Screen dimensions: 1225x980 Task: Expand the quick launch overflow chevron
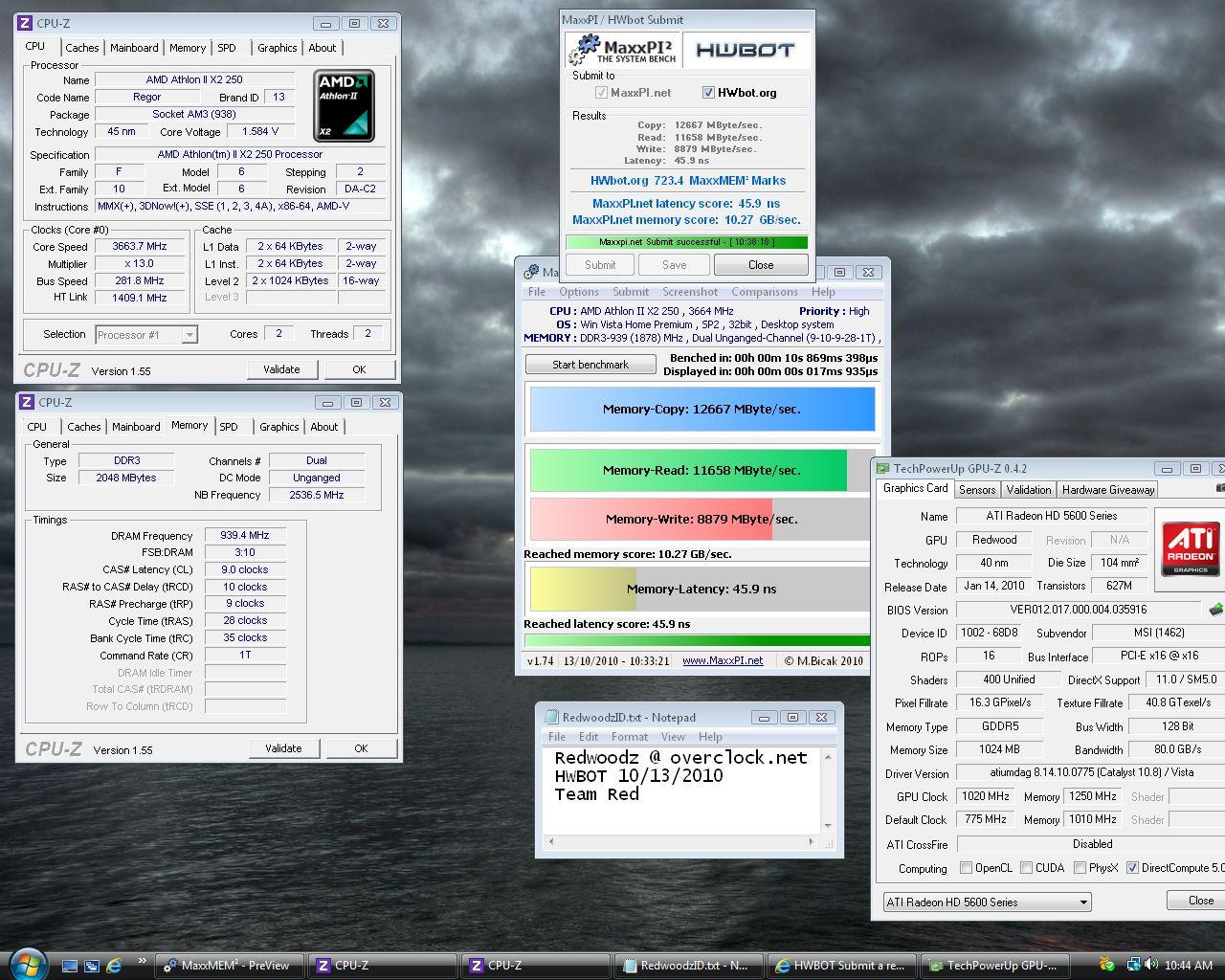143,961
